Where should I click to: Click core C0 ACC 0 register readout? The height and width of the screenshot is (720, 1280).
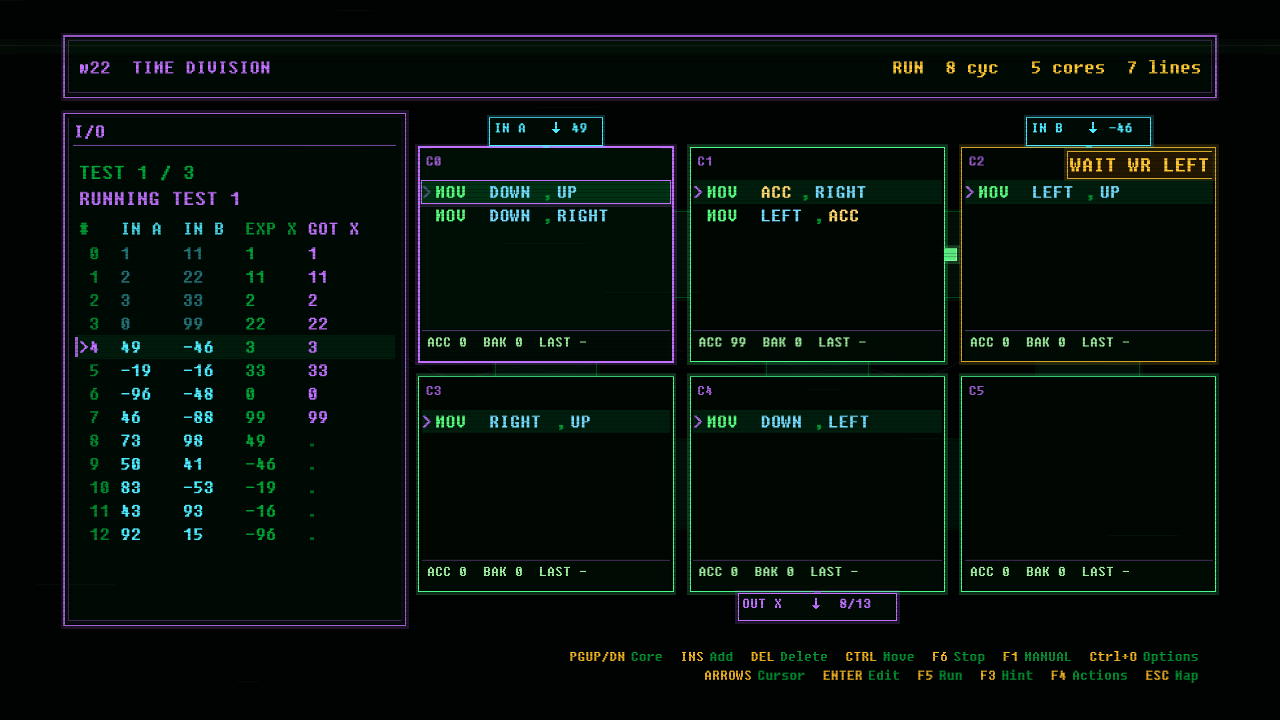[x=447, y=343]
